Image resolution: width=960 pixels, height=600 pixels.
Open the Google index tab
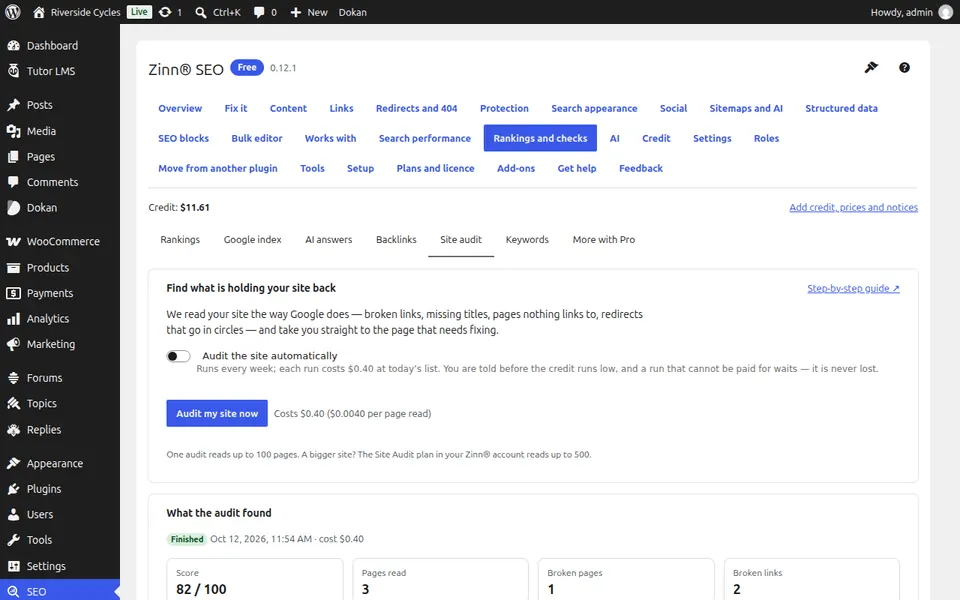(252, 239)
